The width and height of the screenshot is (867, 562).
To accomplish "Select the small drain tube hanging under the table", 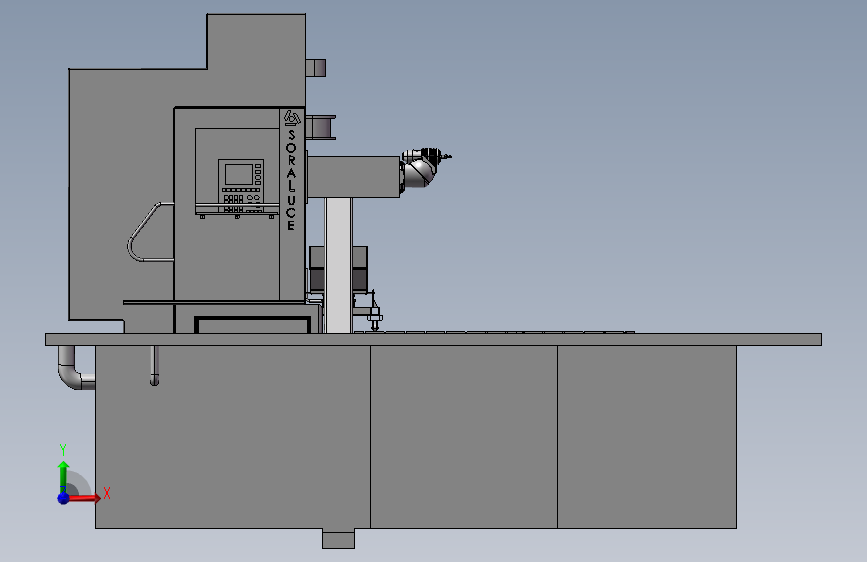I will tap(154, 365).
